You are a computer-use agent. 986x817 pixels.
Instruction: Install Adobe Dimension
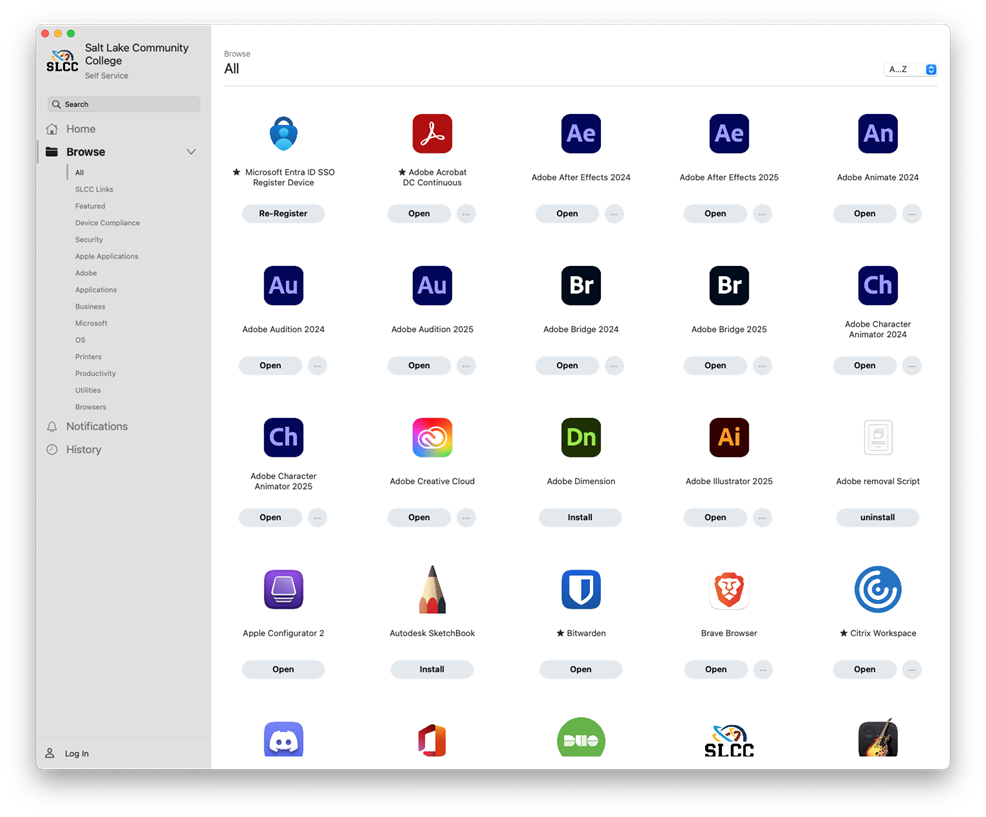[580, 518]
